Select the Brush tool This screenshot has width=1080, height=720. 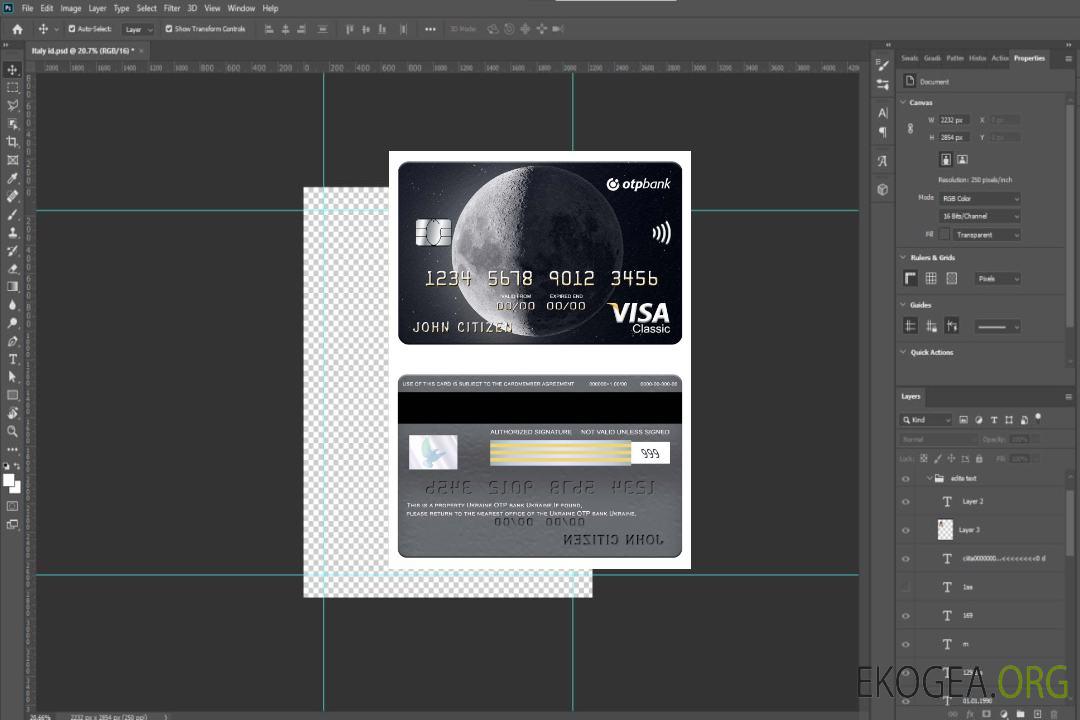pos(12,214)
